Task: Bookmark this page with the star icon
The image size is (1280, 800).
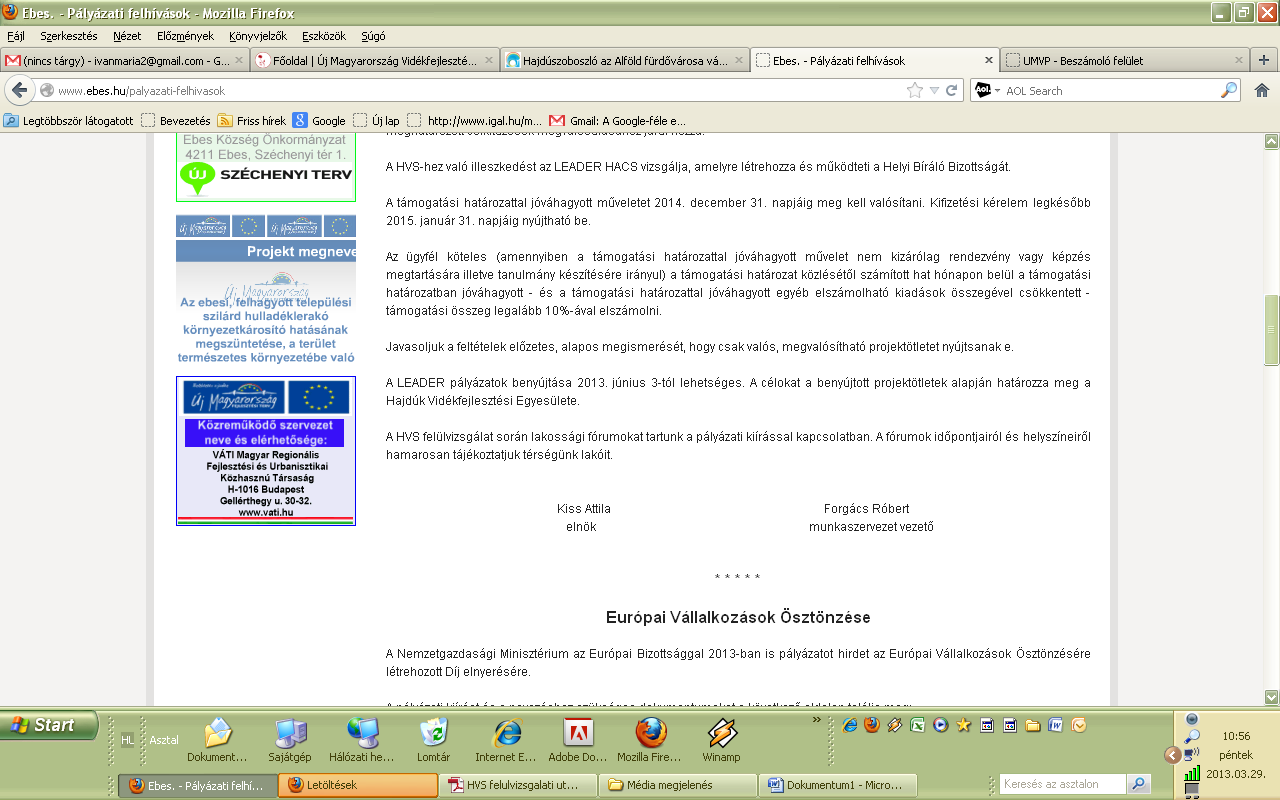Action: click(914, 91)
